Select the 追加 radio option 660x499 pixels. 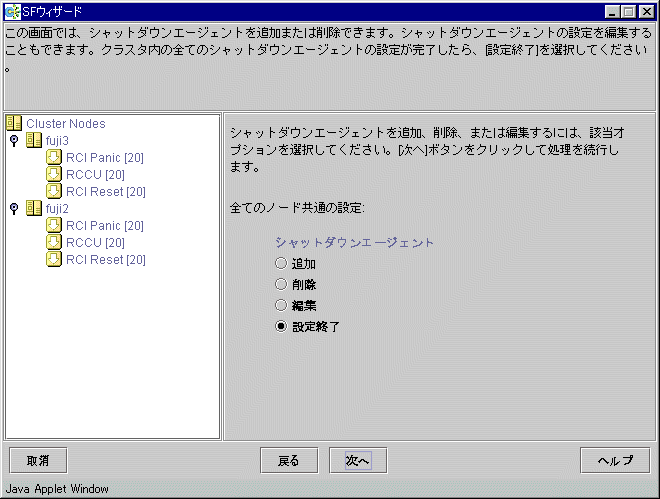[281, 263]
